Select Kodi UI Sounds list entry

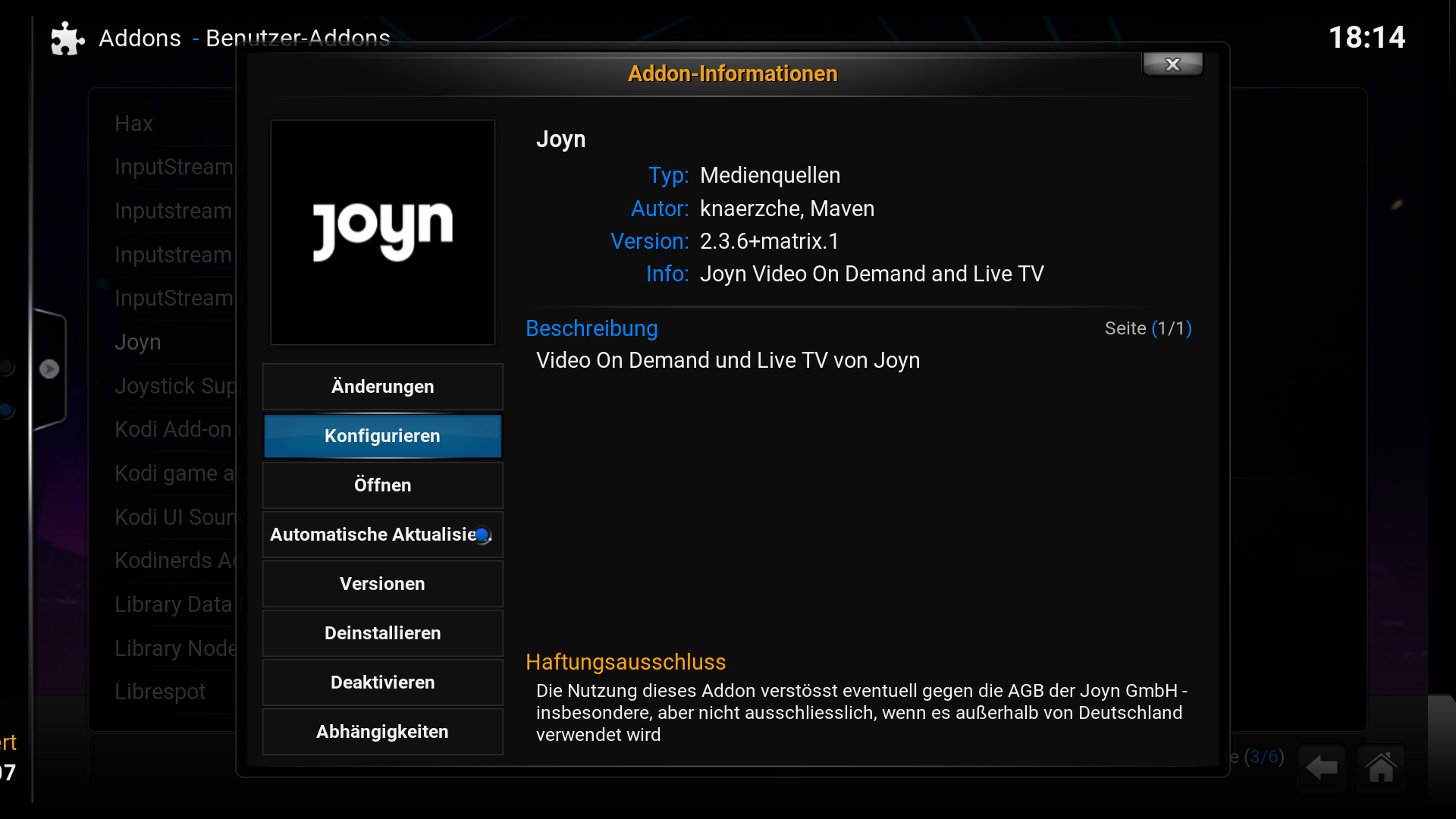pyautogui.click(x=176, y=517)
